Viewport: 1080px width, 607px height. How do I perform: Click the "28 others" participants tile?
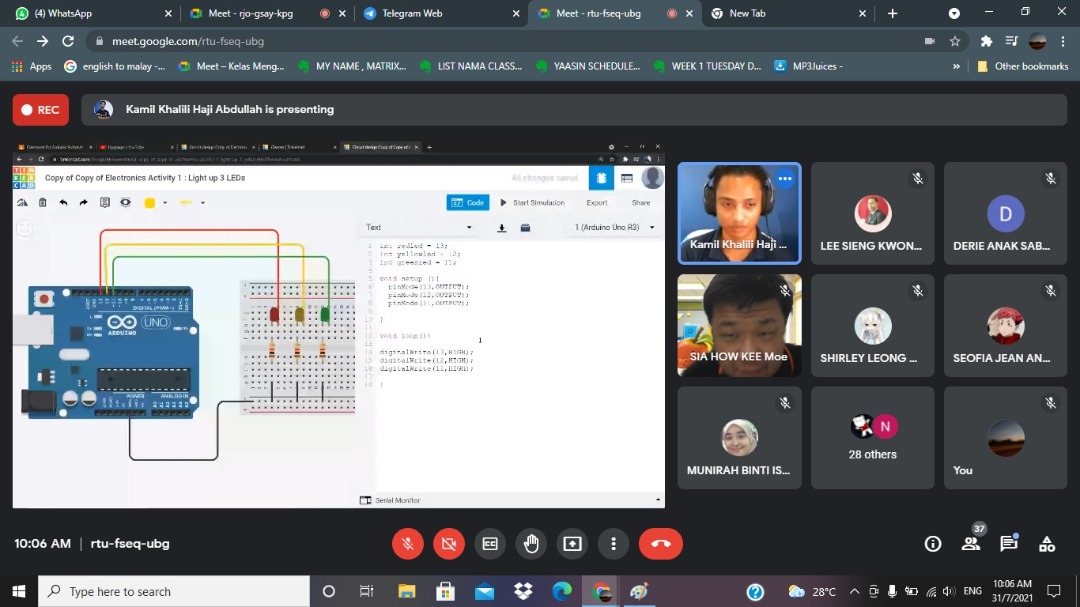pyautogui.click(x=872, y=438)
